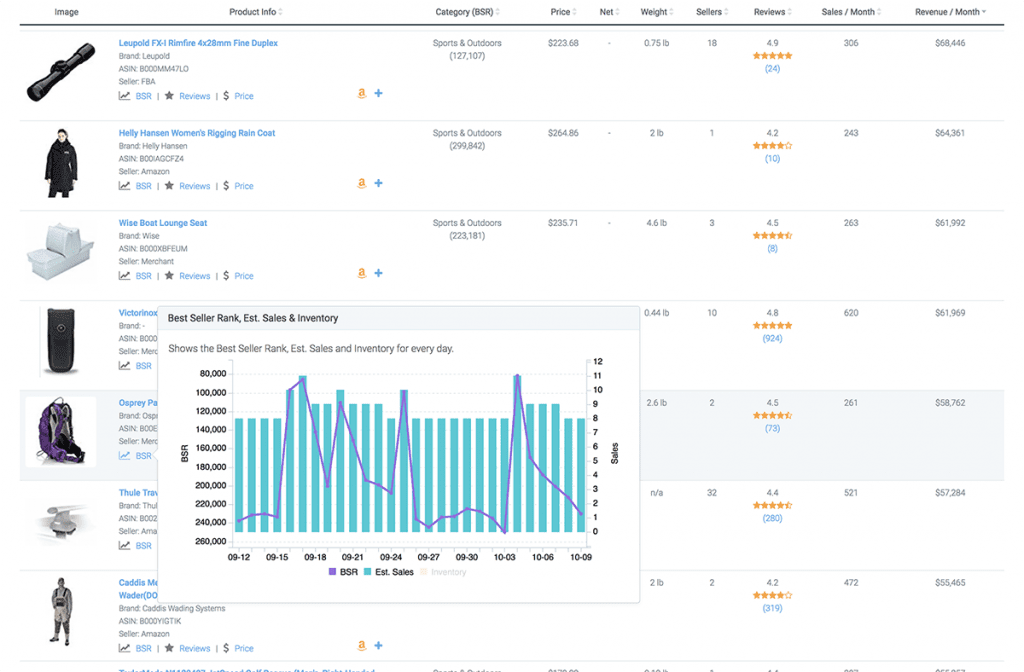Click the Osprey backpack product thumbnail
The width and height of the screenshot is (1024, 672).
click(60, 431)
